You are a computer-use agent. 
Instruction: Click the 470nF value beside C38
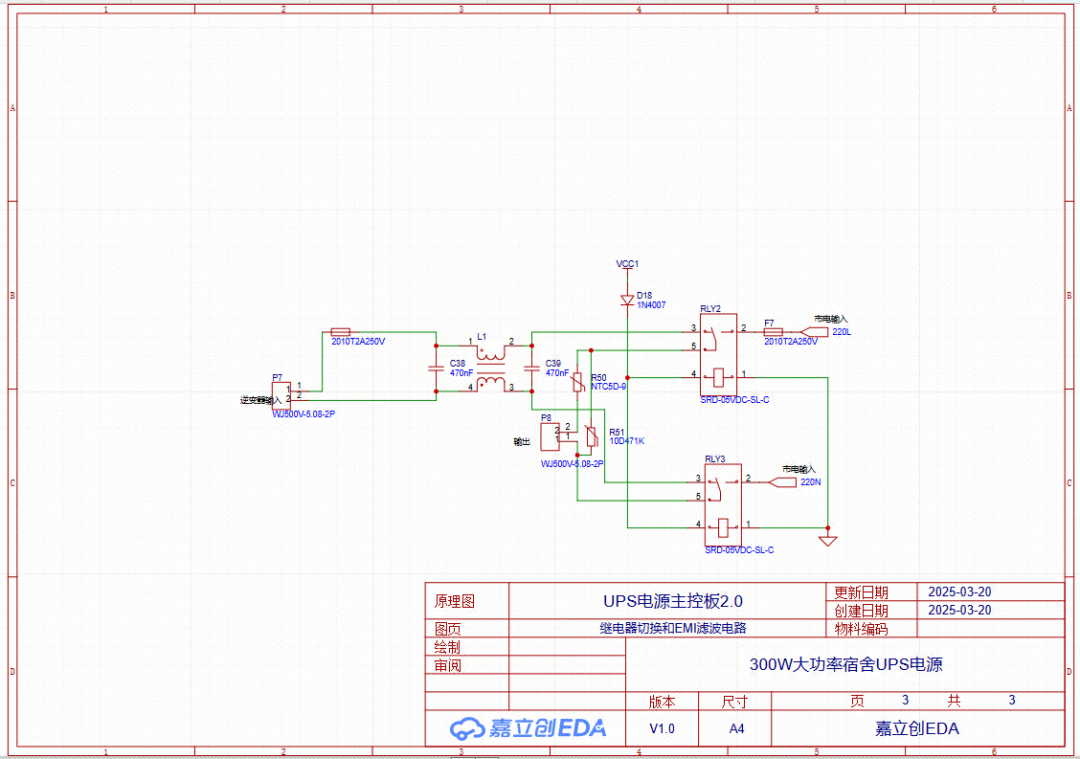coord(461,373)
